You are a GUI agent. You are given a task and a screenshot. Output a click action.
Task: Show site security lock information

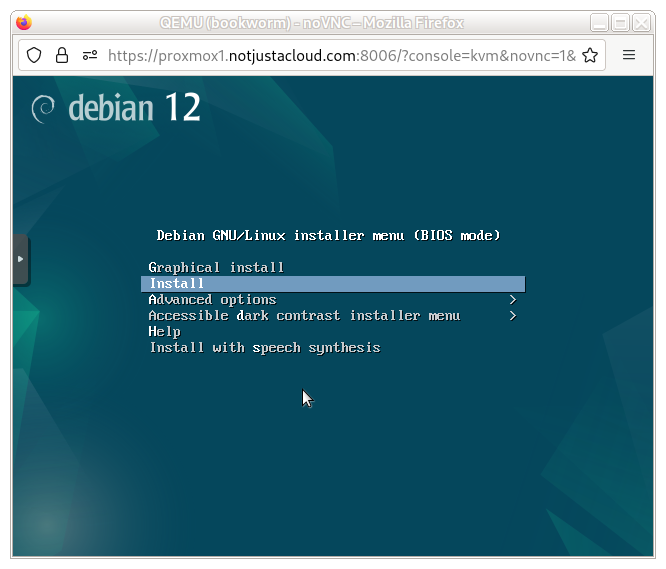62,55
